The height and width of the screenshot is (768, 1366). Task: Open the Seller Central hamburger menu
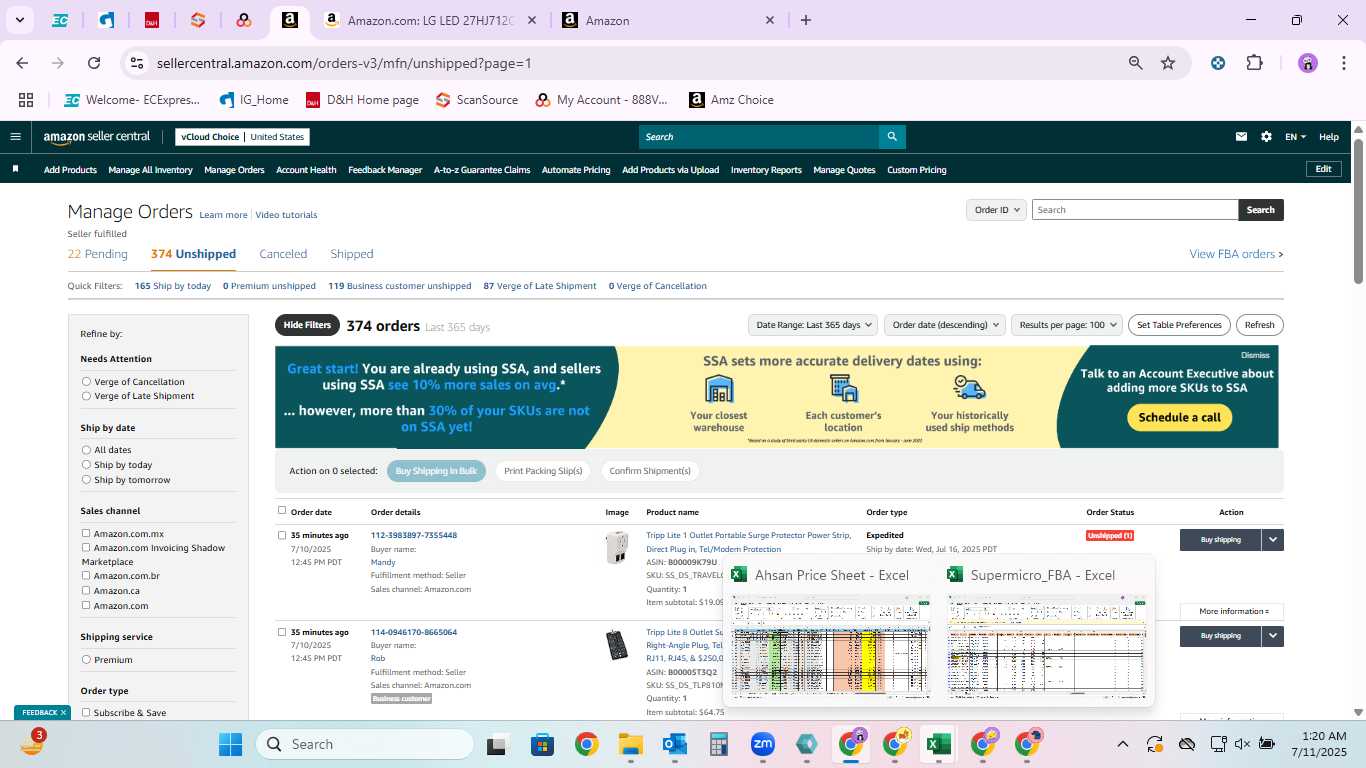click(x=15, y=137)
